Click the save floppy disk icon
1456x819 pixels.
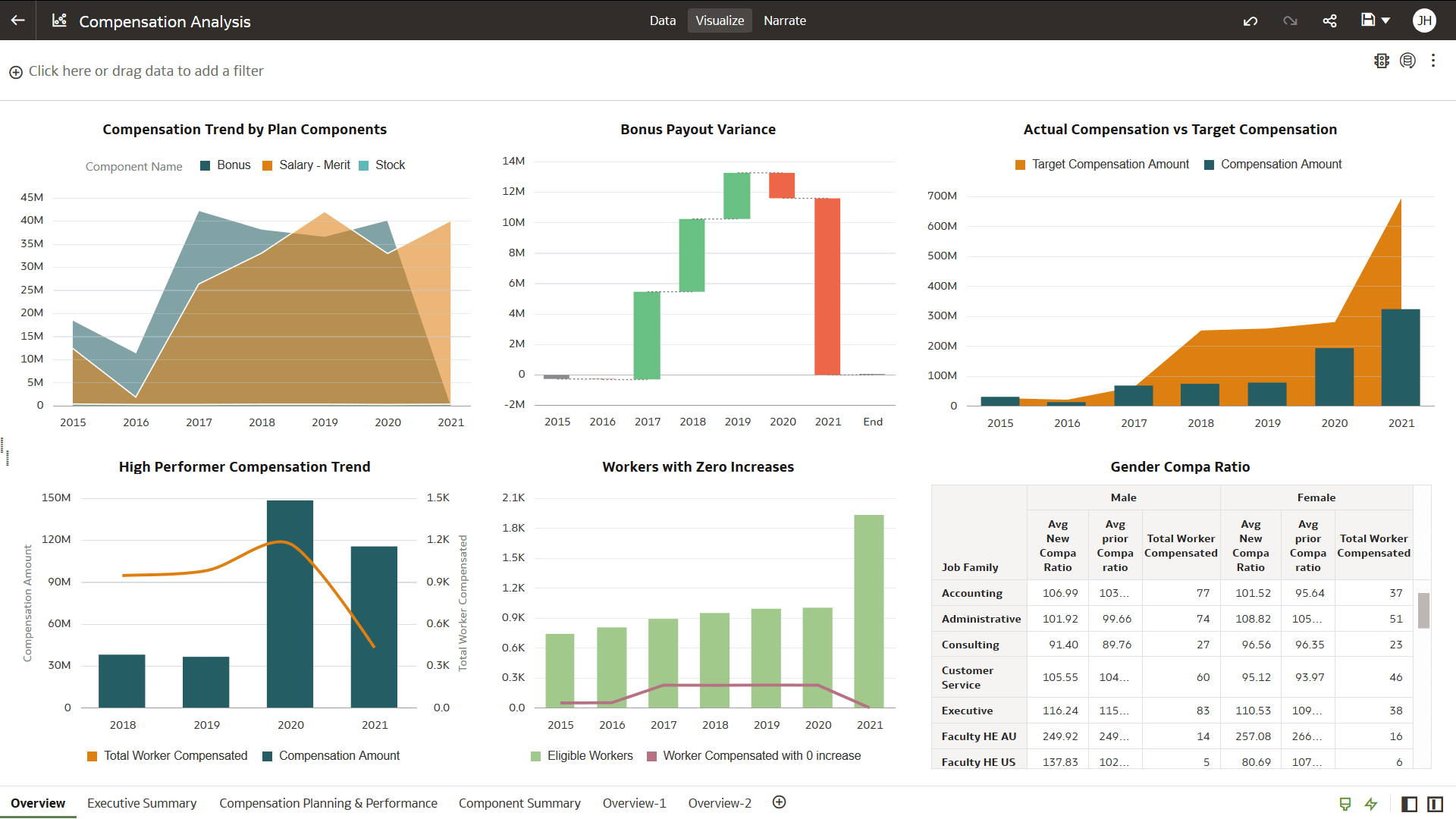[1367, 20]
